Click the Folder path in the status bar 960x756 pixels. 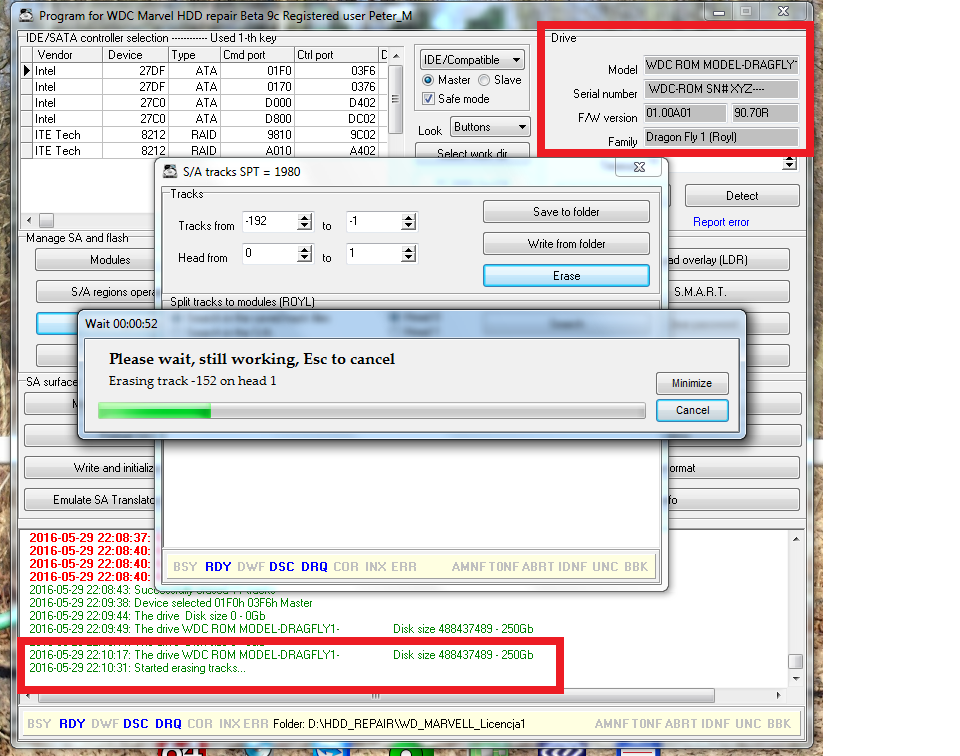(399, 724)
